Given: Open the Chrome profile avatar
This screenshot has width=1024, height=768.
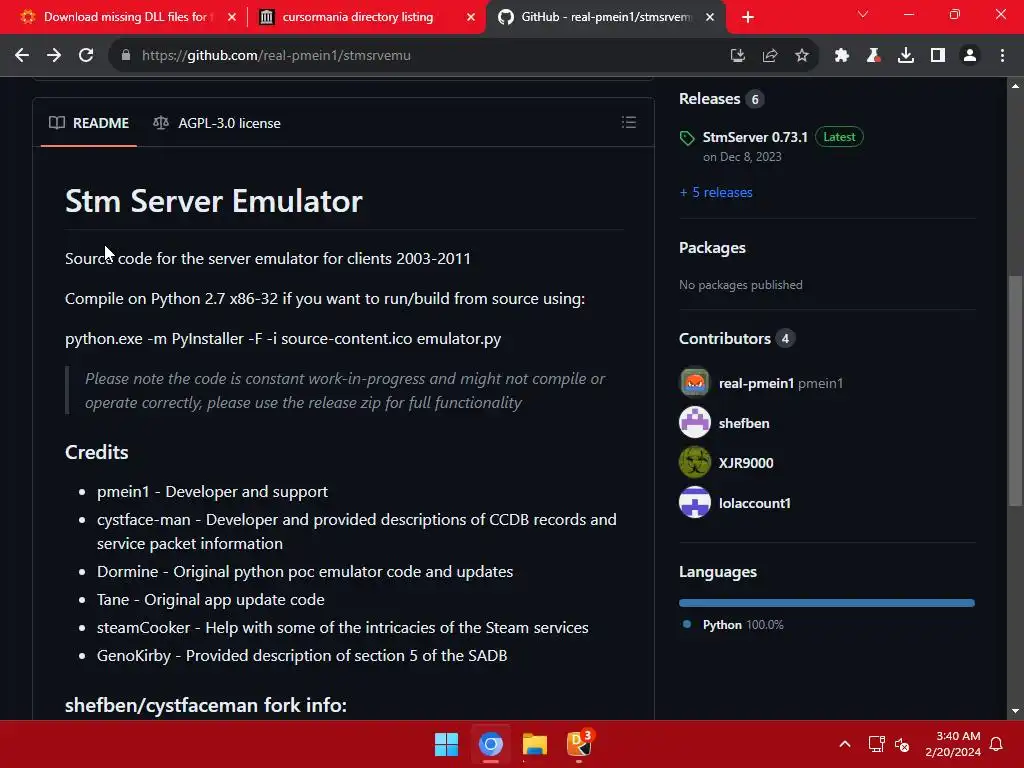Looking at the screenshot, I should (970, 56).
